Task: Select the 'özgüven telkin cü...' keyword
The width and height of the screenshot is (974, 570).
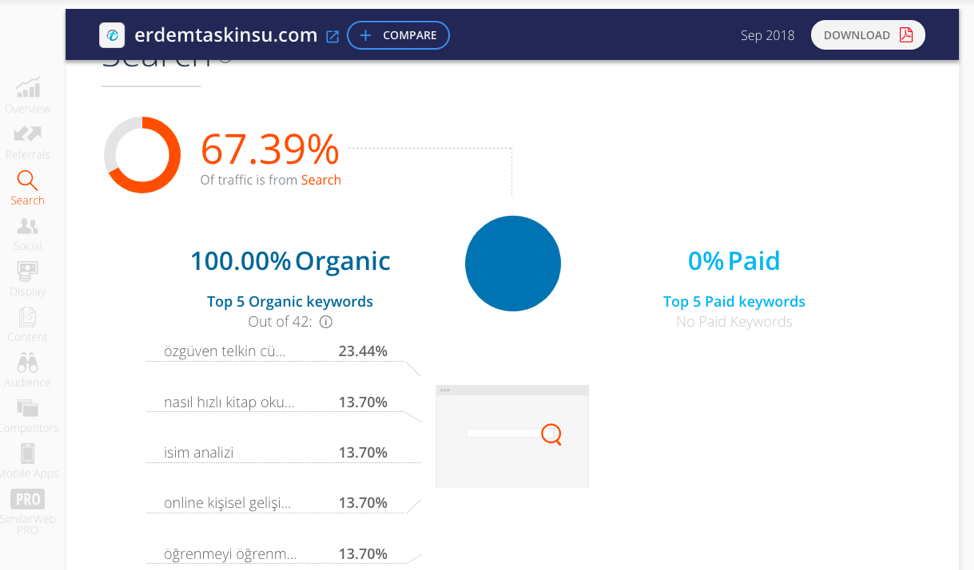Action: (x=224, y=351)
